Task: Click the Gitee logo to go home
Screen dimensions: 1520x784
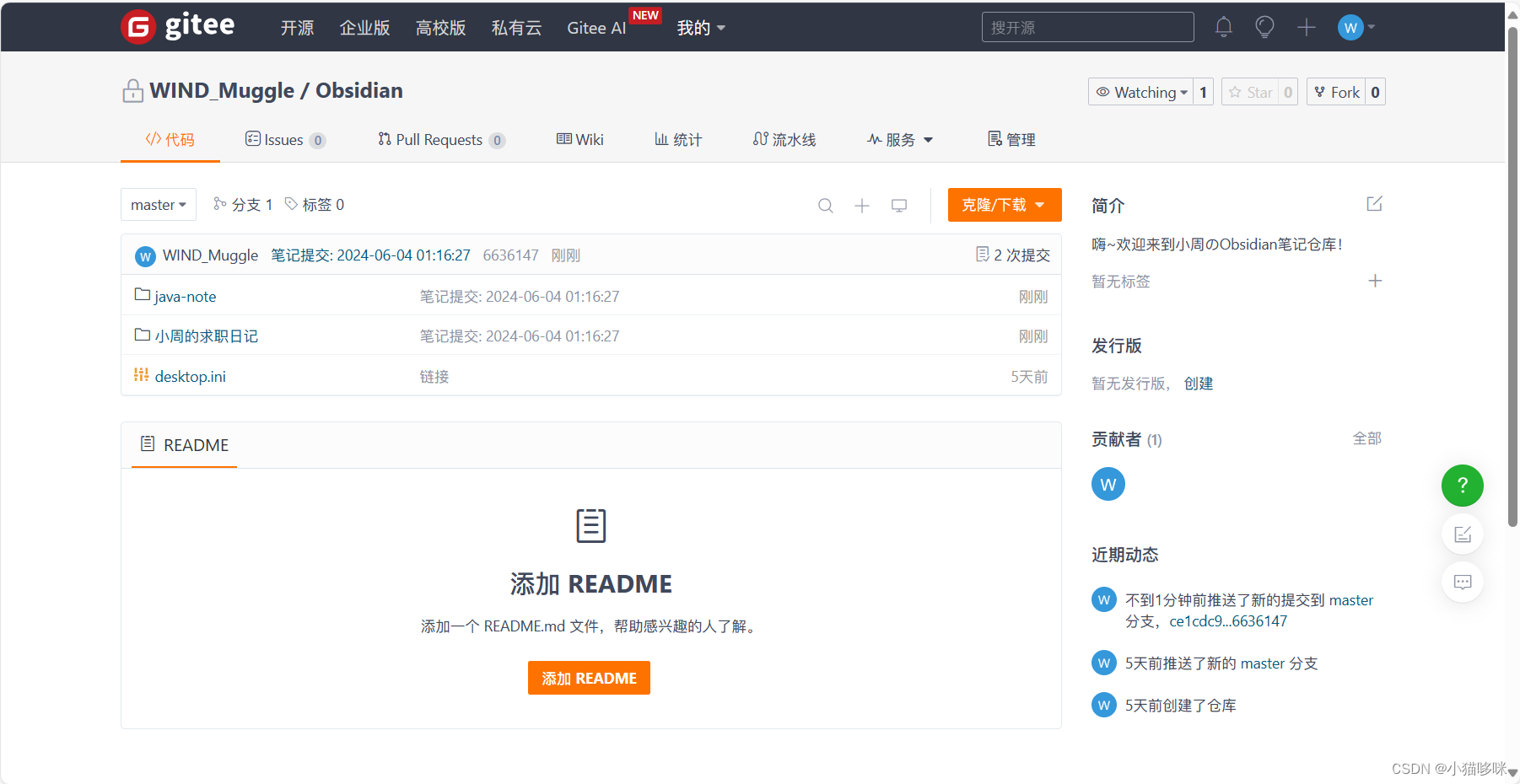Action: 178,25
